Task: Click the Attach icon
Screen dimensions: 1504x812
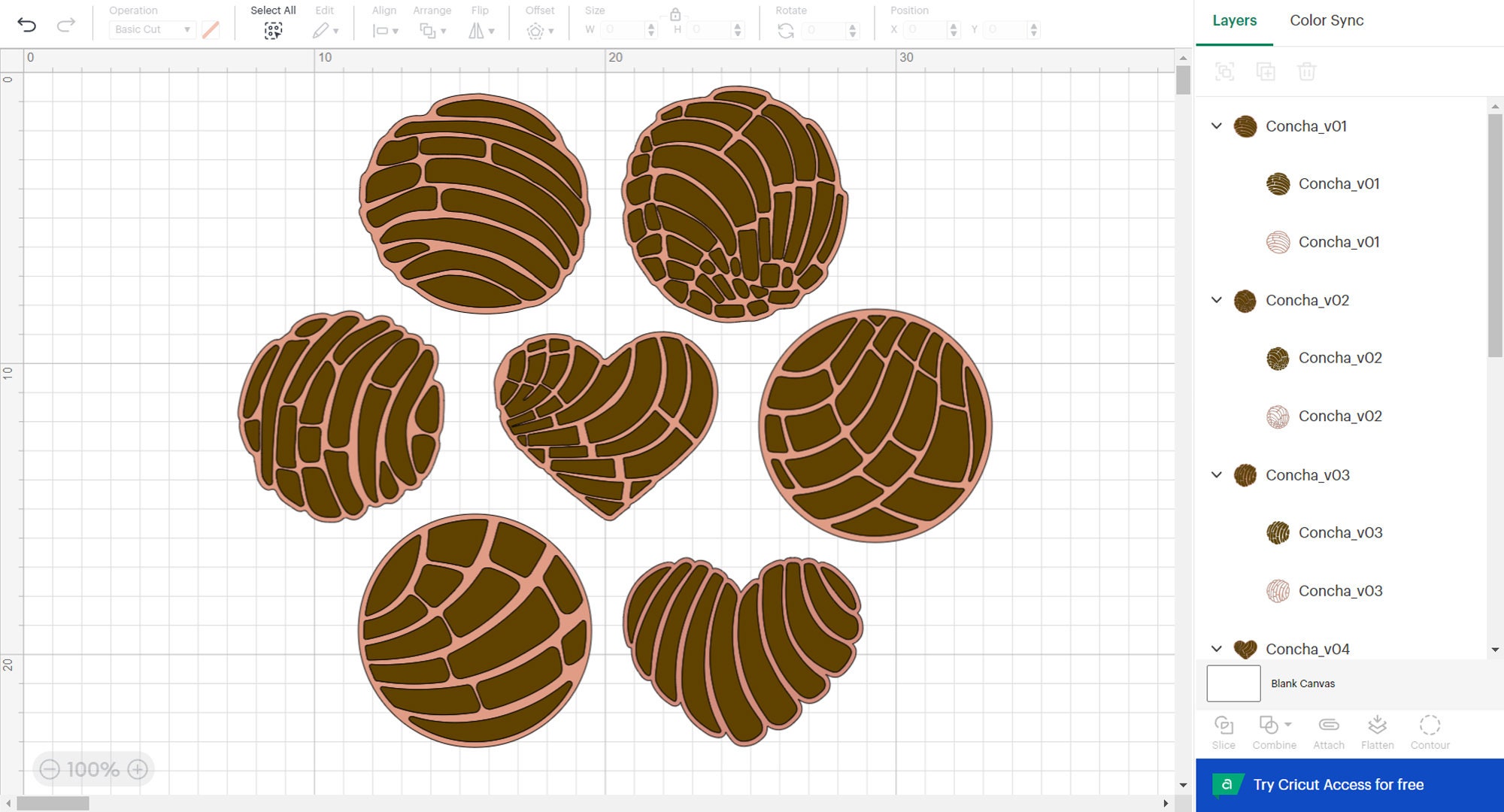Action: click(1328, 731)
